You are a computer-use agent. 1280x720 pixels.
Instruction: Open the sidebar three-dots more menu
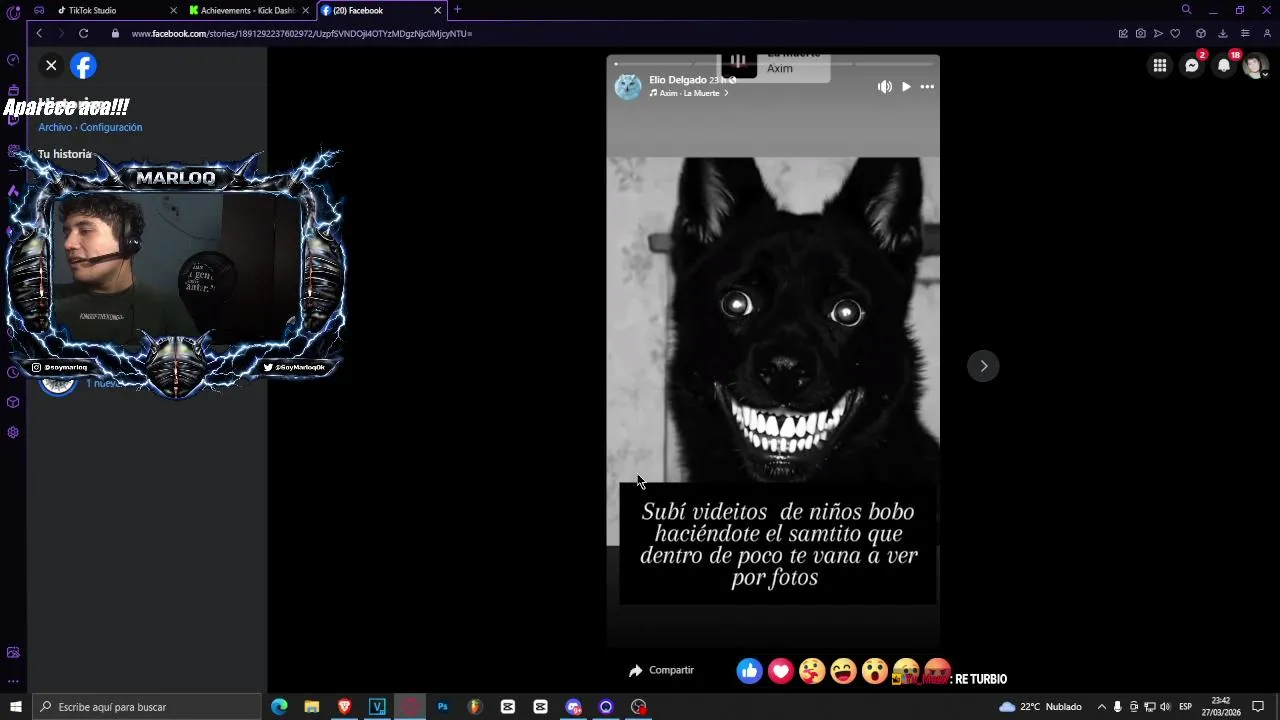pyautogui.click(x=13, y=681)
